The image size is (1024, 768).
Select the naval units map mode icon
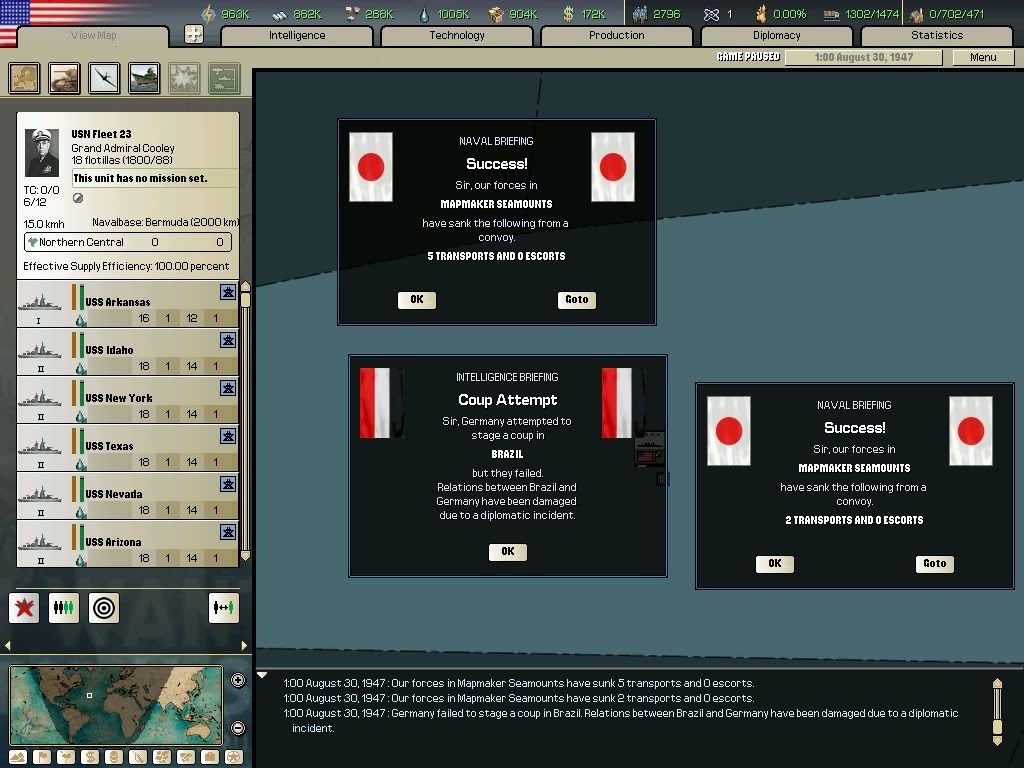click(144, 78)
